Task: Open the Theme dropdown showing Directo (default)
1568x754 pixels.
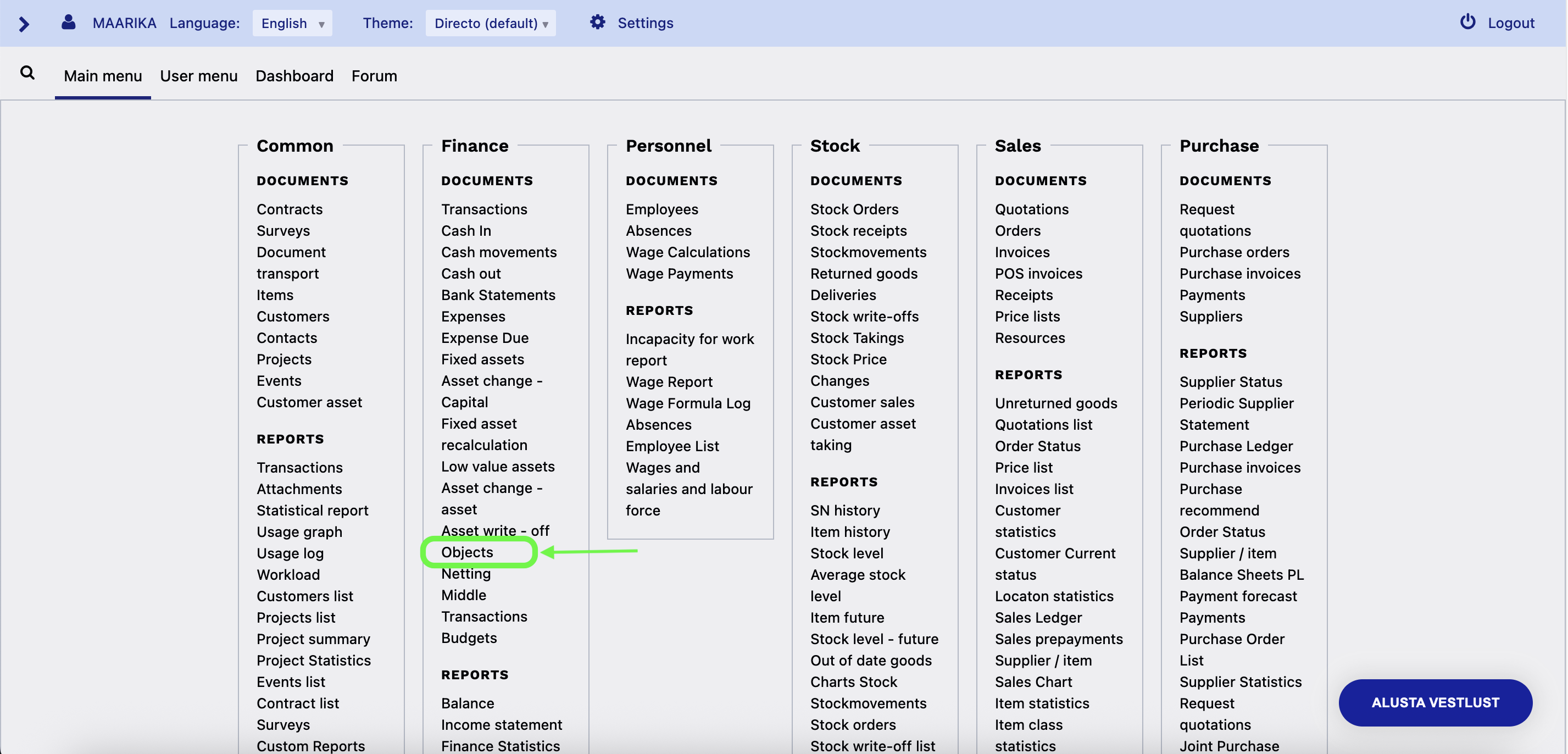Action: point(491,23)
